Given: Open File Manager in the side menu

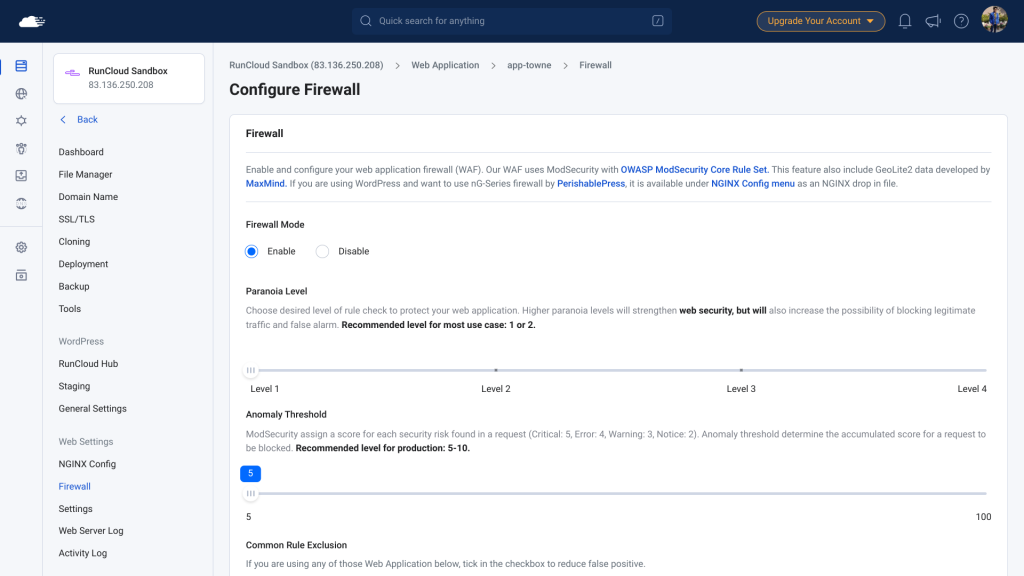Looking at the screenshot, I should [86, 174].
